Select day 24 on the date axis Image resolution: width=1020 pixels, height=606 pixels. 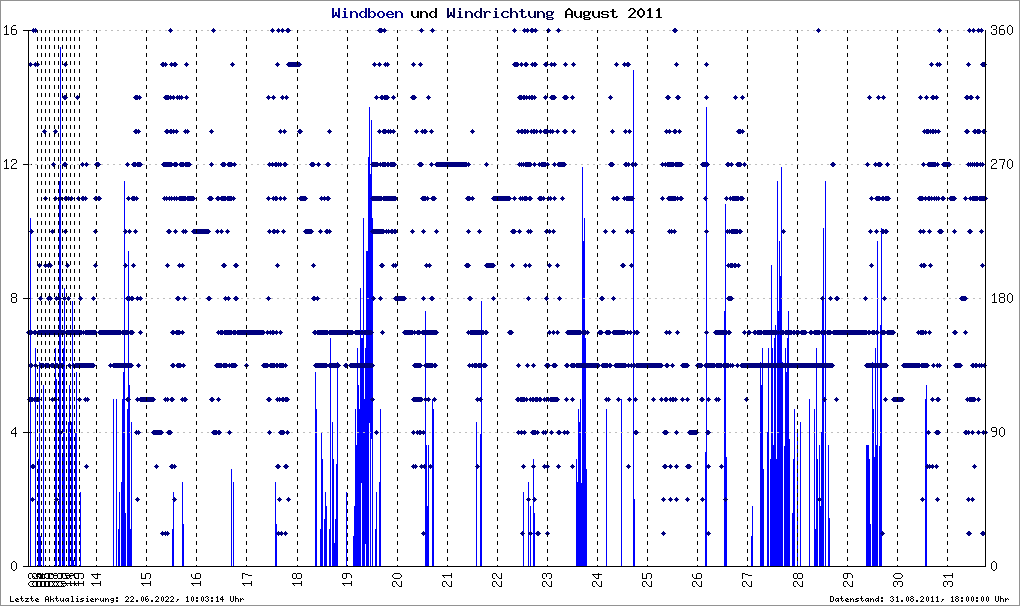pyautogui.click(x=598, y=579)
